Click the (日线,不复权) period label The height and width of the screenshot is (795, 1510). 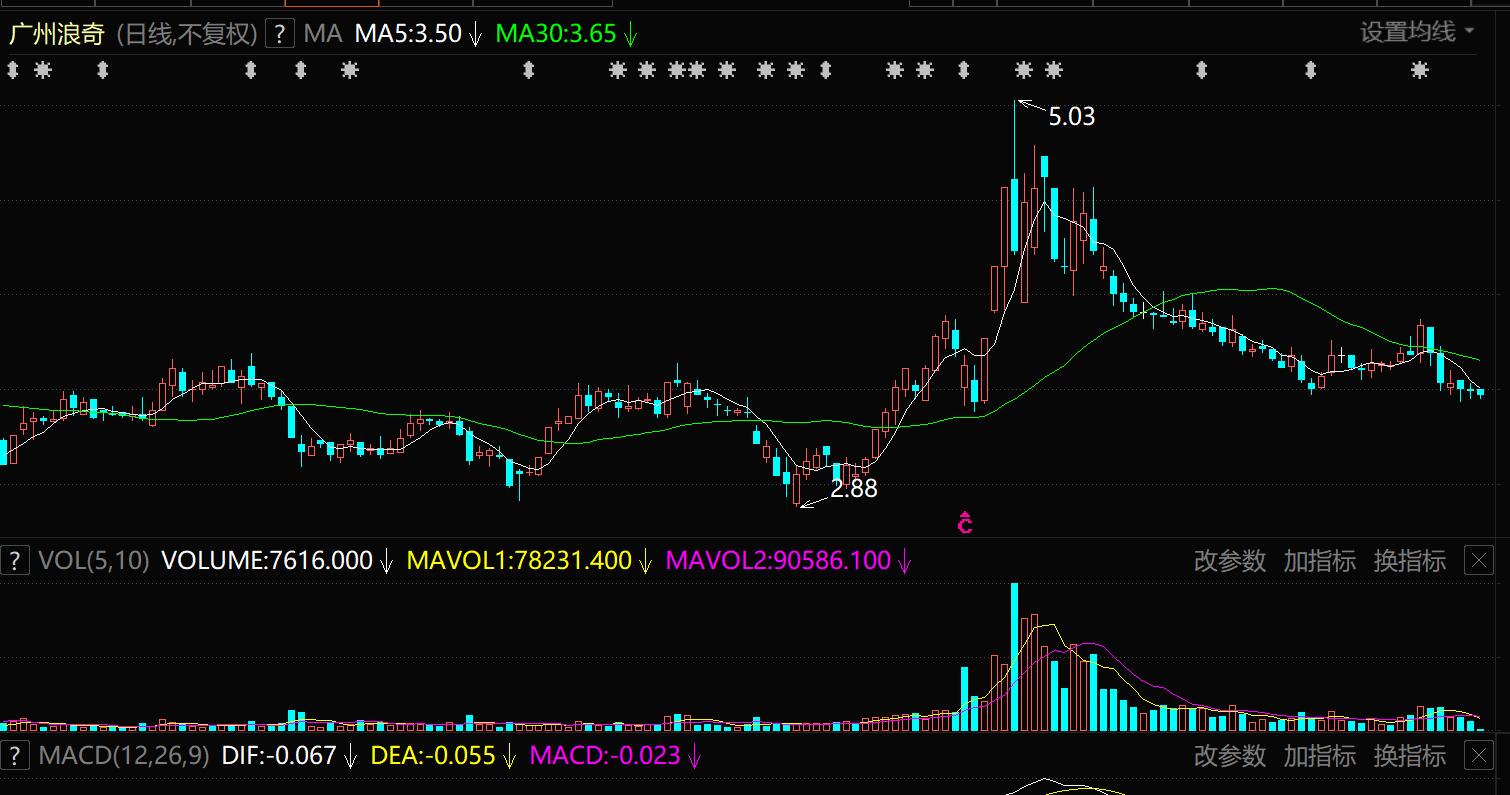(187, 33)
